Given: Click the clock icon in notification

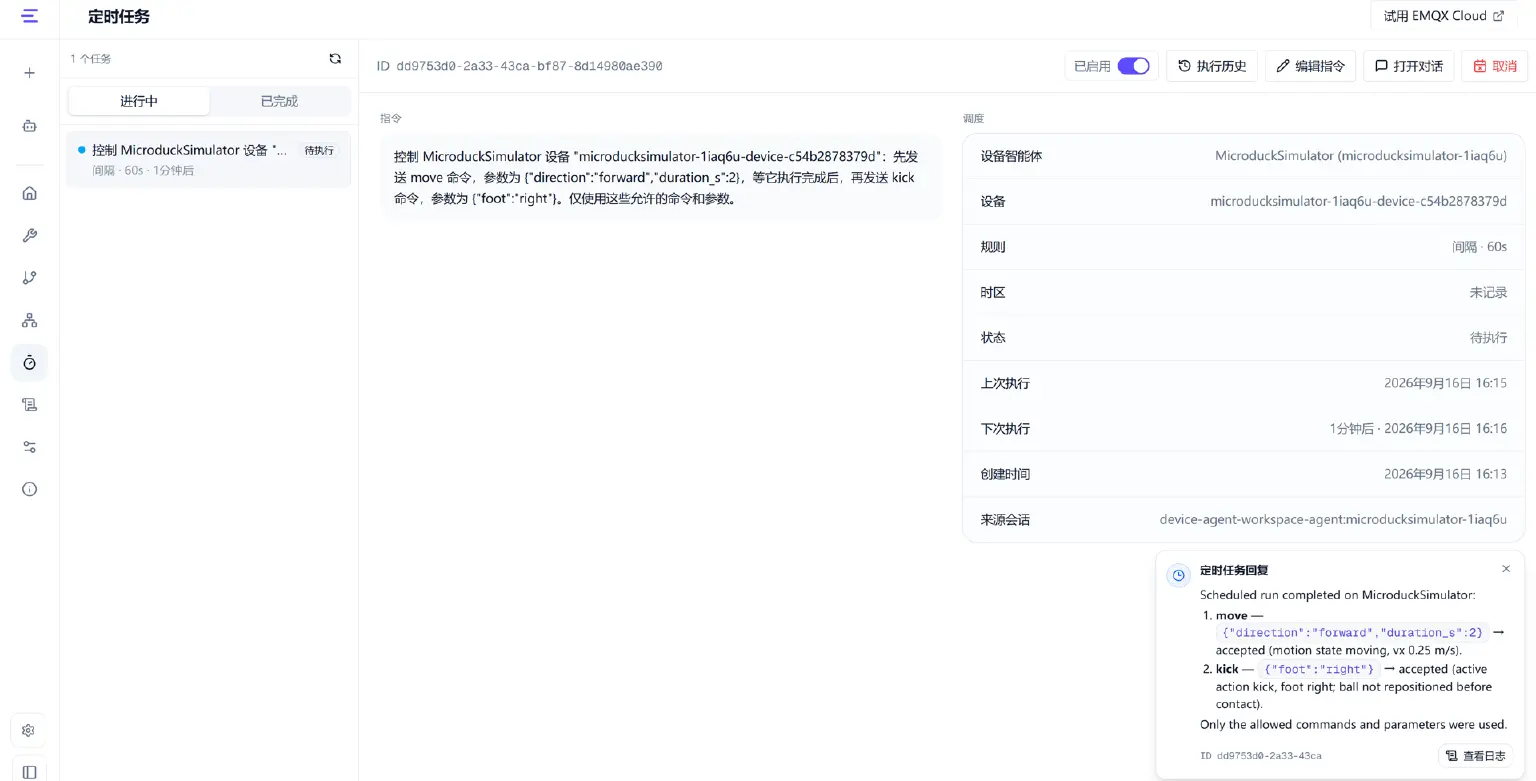Looking at the screenshot, I should click(x=1178, y=575).
